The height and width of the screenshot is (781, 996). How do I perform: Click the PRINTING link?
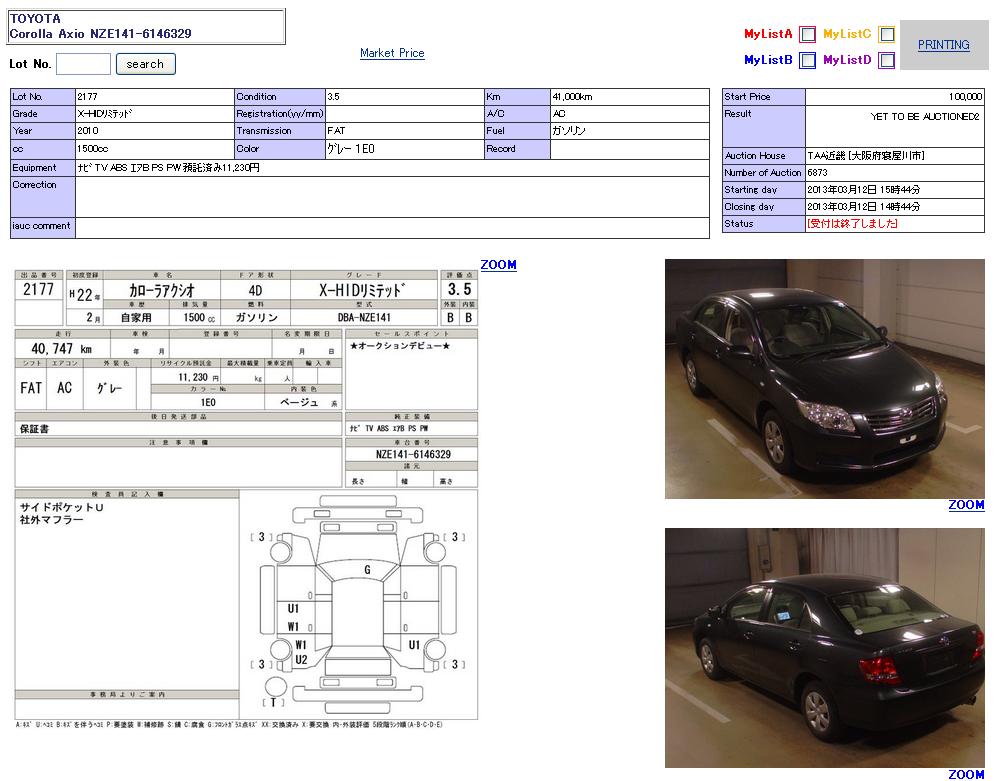pos(943,45)
